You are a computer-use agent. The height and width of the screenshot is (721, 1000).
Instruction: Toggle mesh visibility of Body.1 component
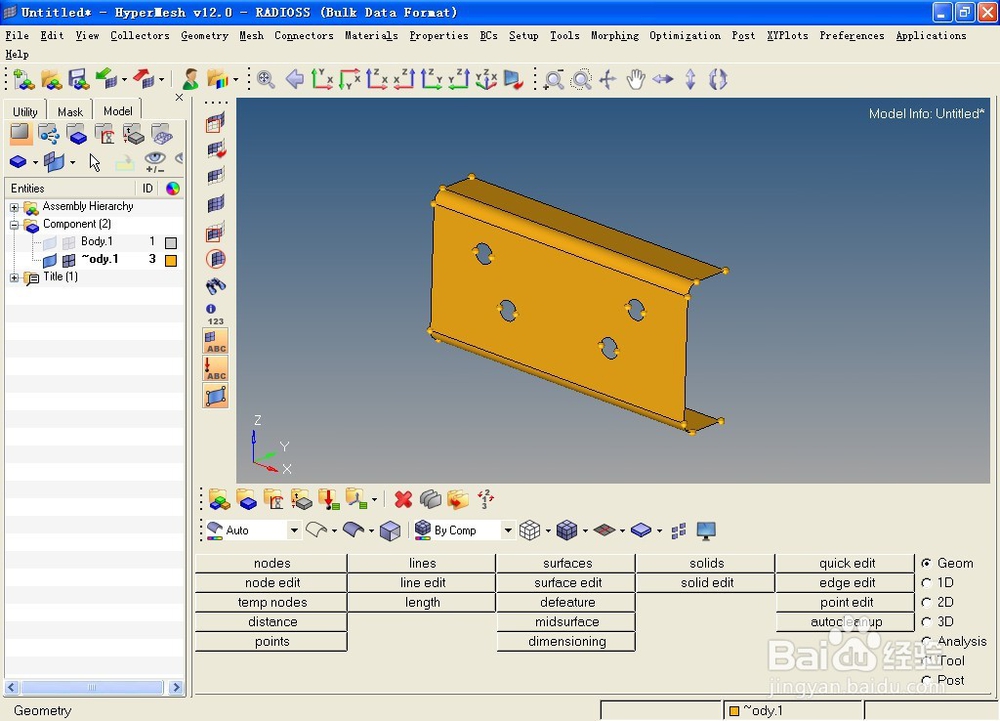coord(69,242)
